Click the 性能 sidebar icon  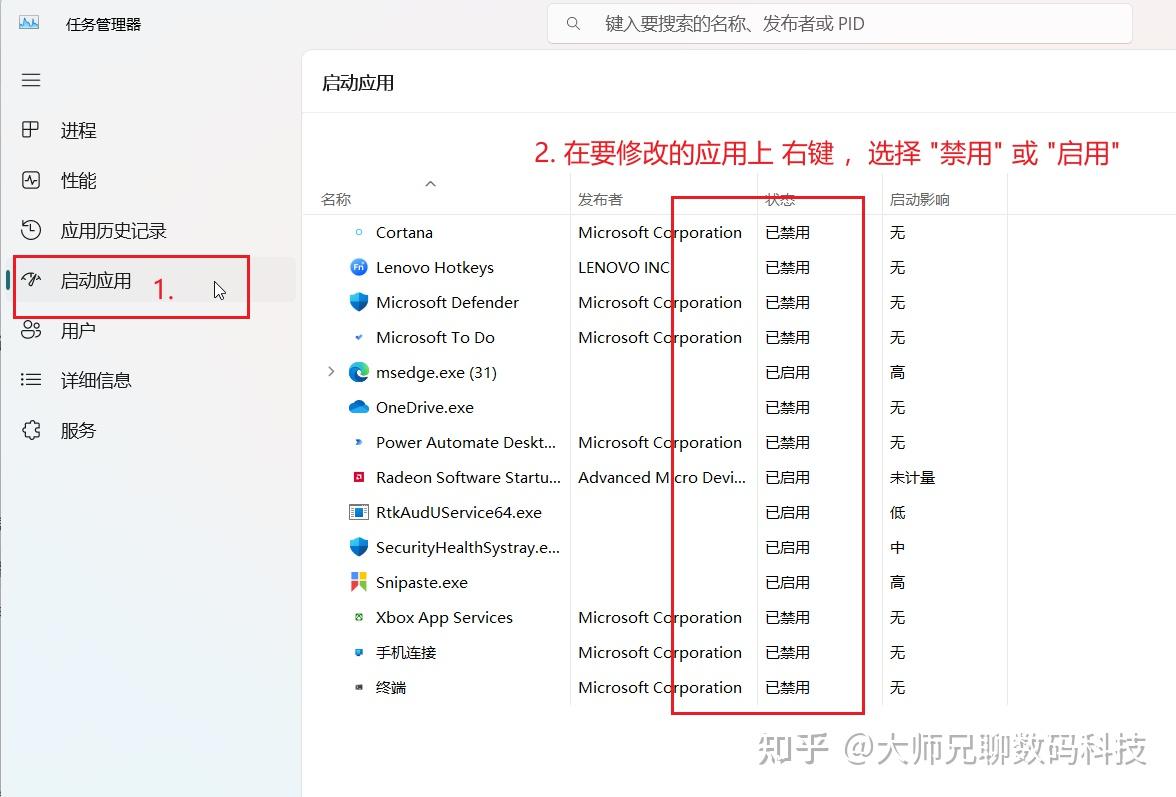31,180
